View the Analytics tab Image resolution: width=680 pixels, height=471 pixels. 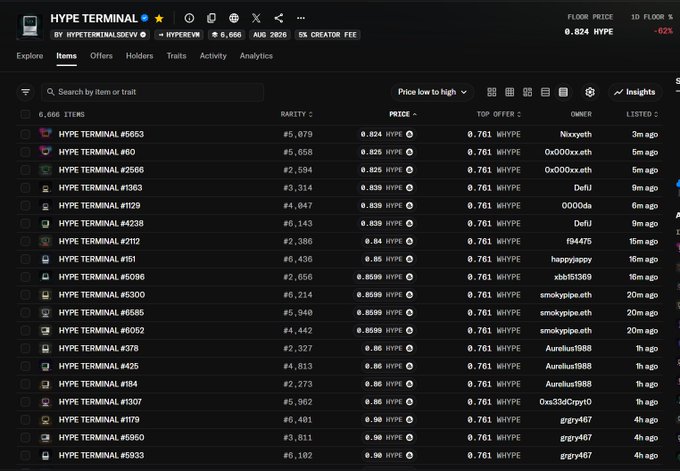pyautogui.click(x=256, y=56)
